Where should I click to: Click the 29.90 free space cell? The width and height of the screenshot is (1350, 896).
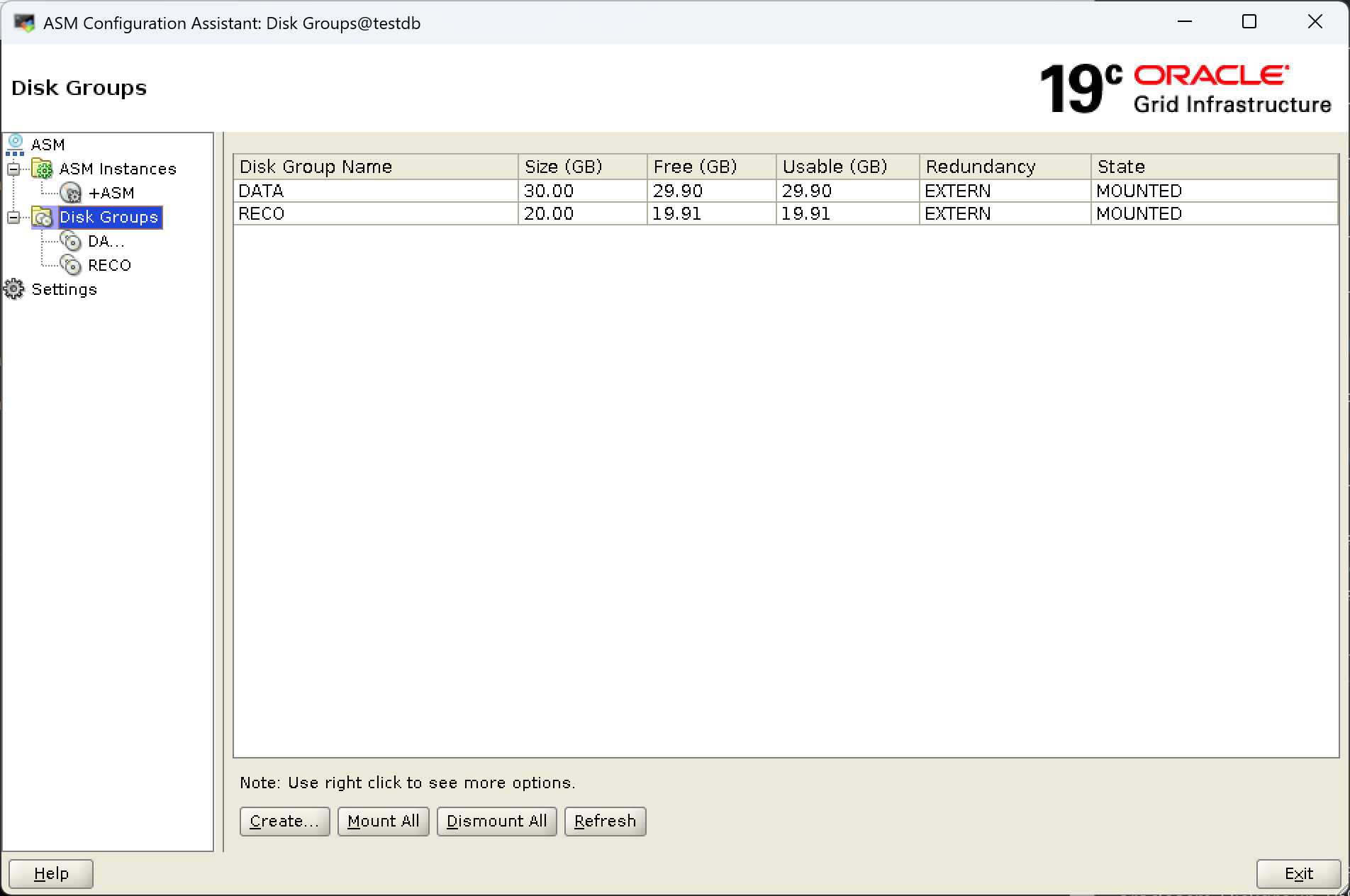click(712, 191)
